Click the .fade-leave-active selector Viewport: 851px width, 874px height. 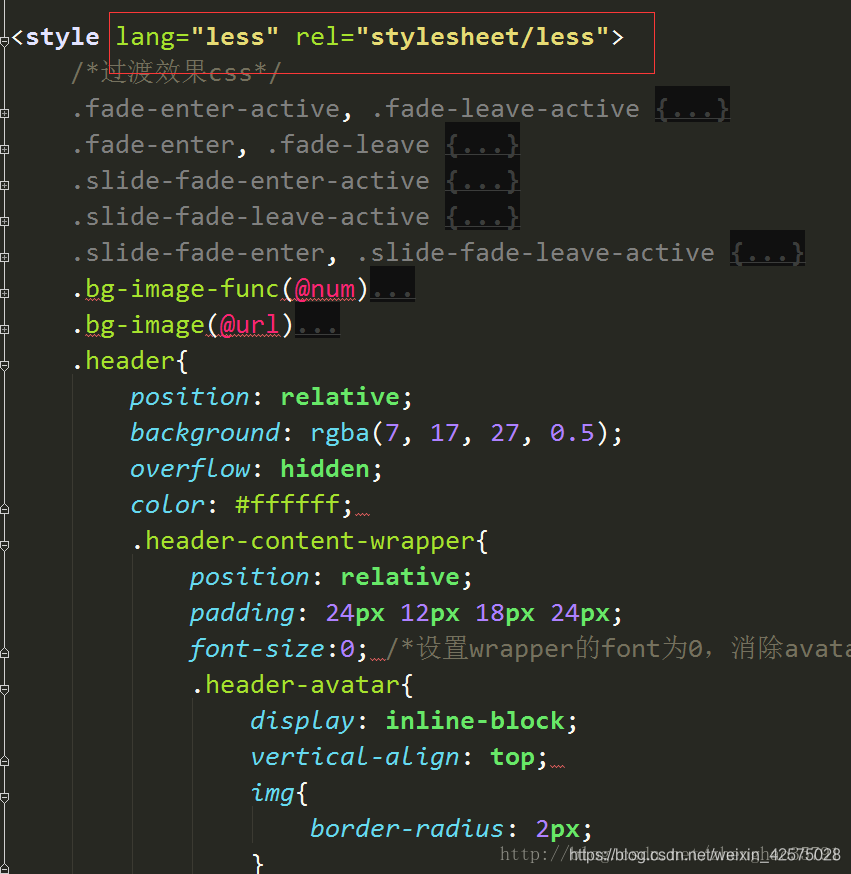pyautogui.click(x=506, y=109)
